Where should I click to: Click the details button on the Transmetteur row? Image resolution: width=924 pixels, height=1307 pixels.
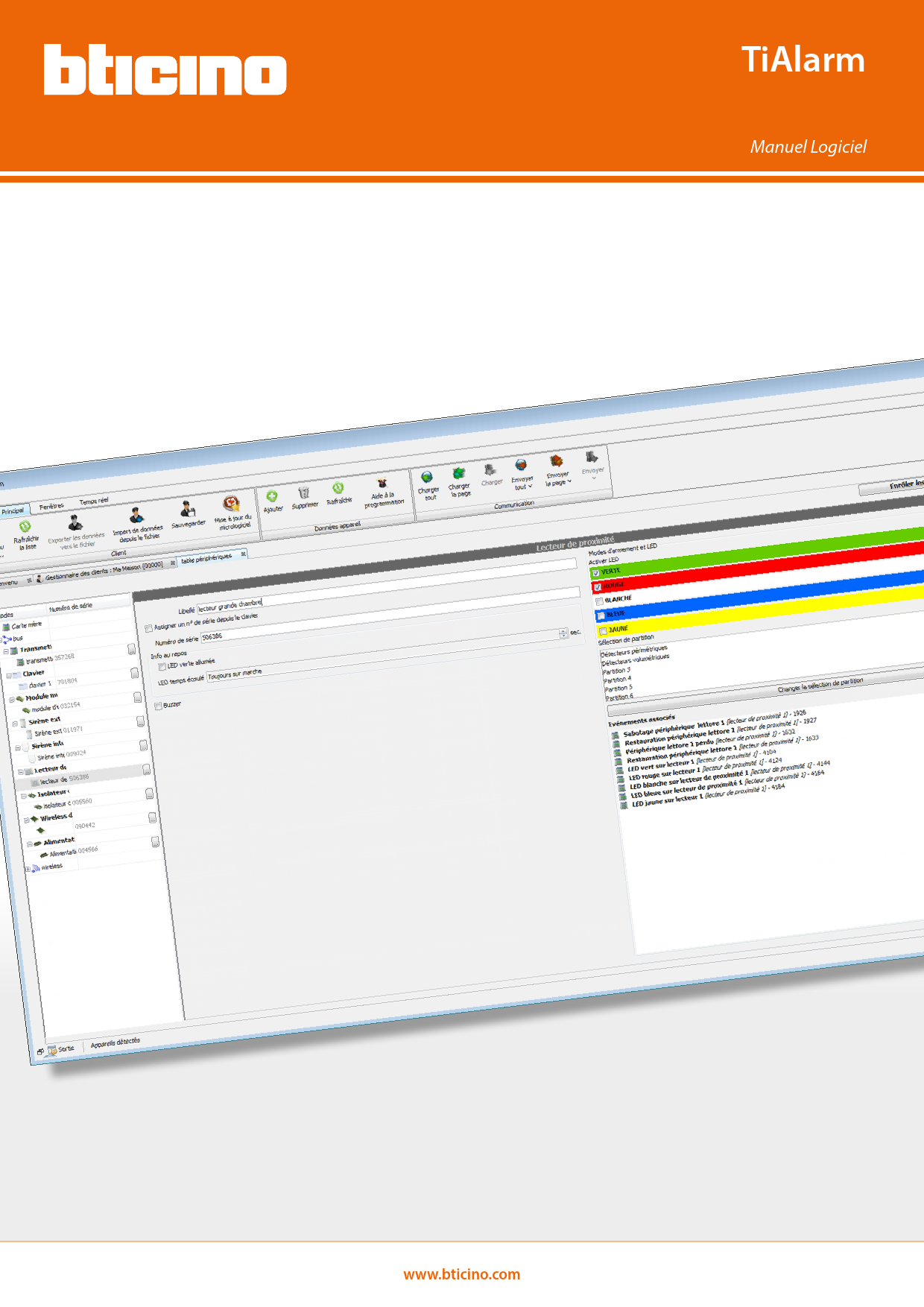click(x=132, y=650)
